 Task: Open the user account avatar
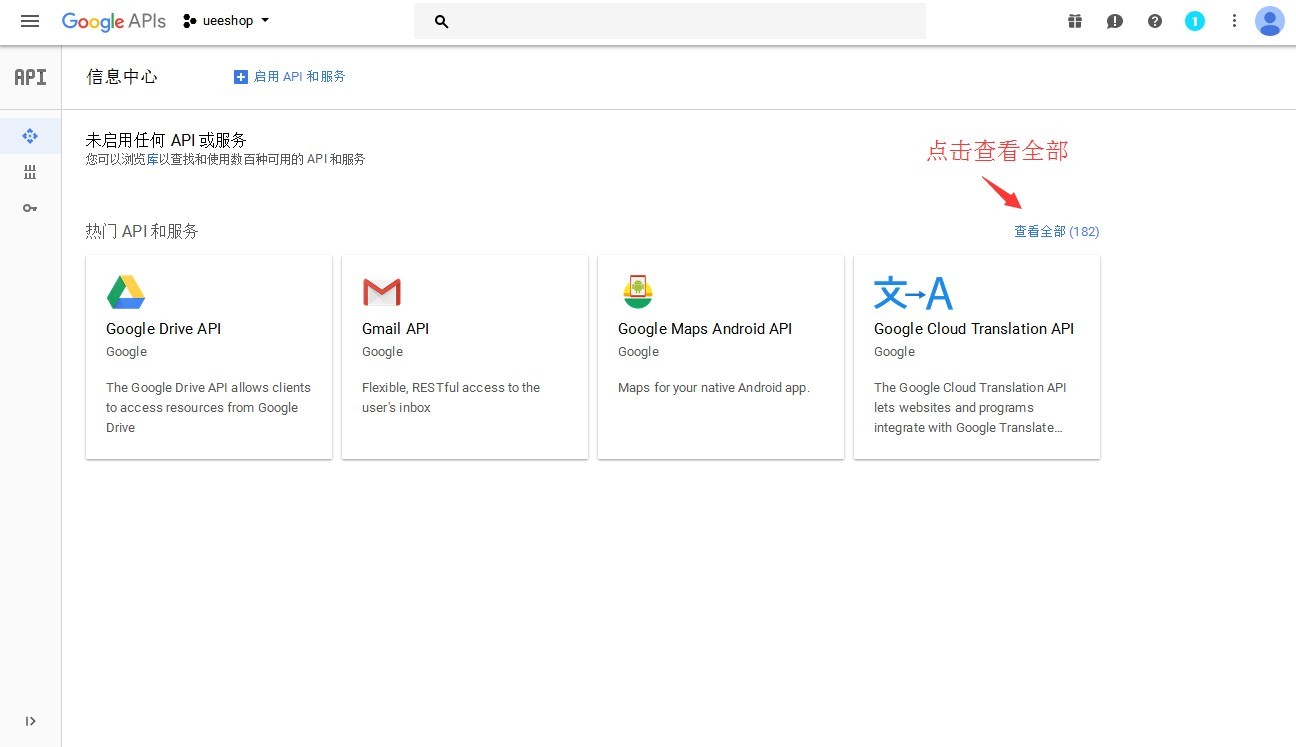click(x=1270, y=21)
